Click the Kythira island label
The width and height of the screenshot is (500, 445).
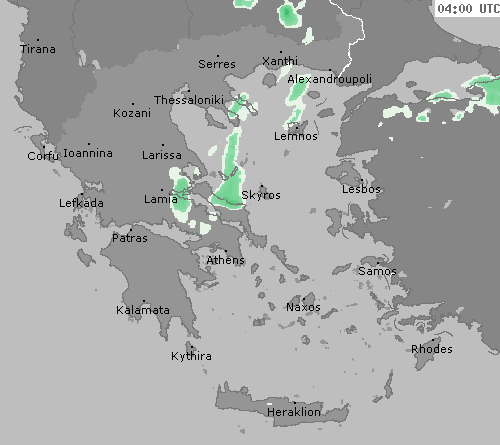tap(191, 356)
